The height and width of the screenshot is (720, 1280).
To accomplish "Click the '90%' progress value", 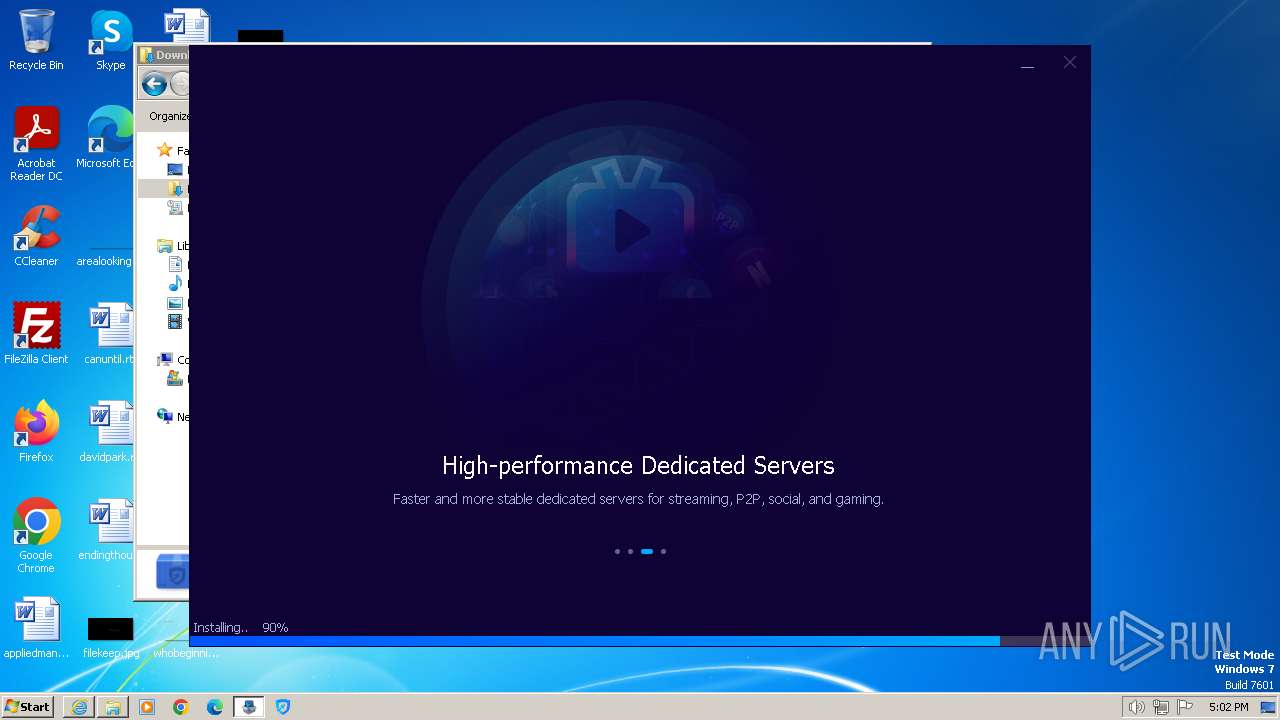I will tap(275, 628).
